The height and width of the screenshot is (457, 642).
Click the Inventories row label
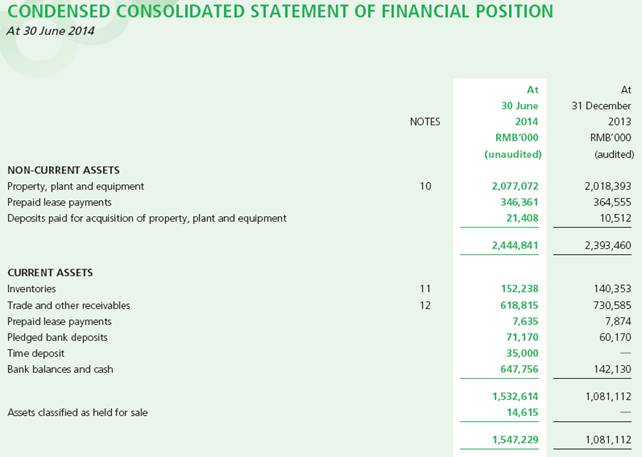(31, 289)
